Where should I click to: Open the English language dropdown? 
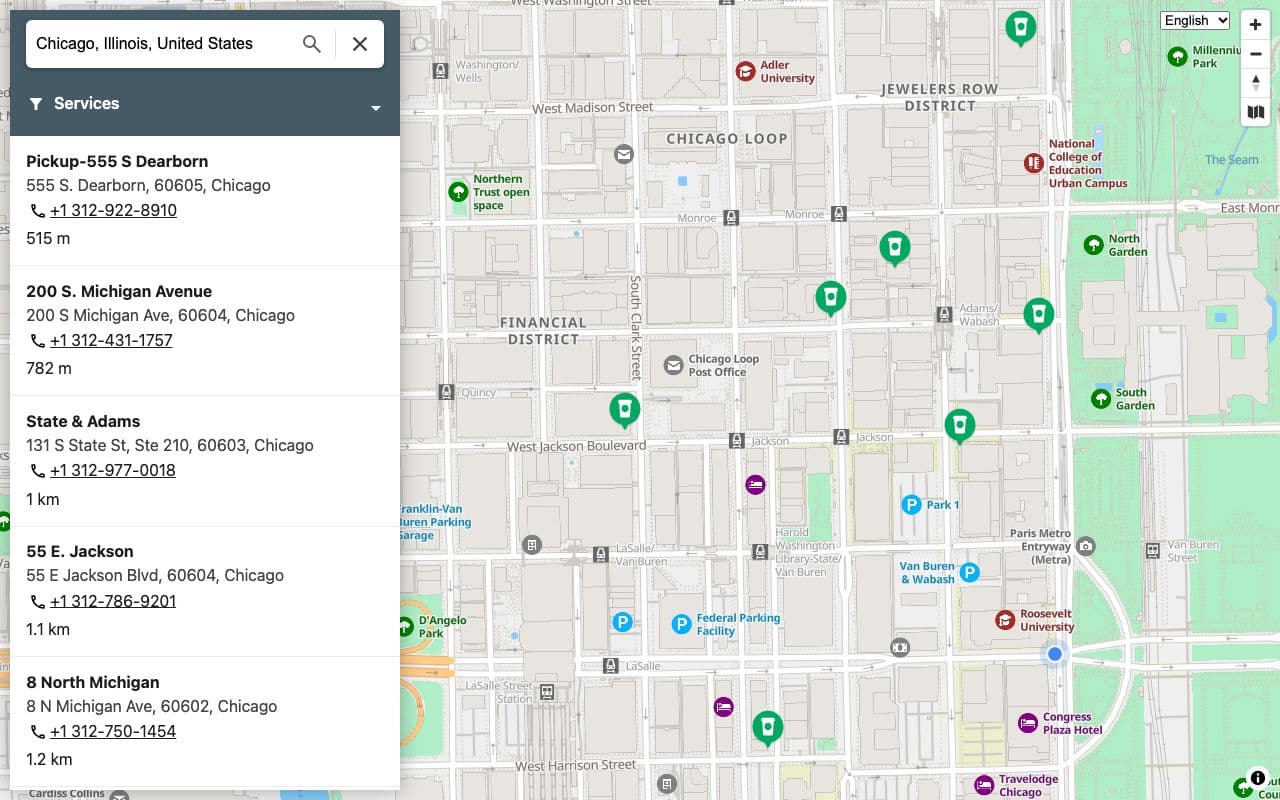coord(1196,20)
